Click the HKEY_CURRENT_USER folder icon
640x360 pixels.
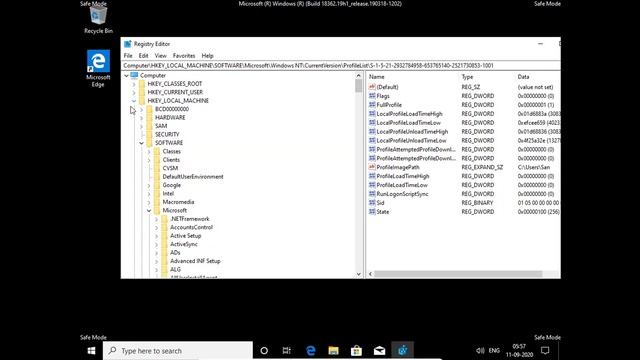[x=142, y=92]
